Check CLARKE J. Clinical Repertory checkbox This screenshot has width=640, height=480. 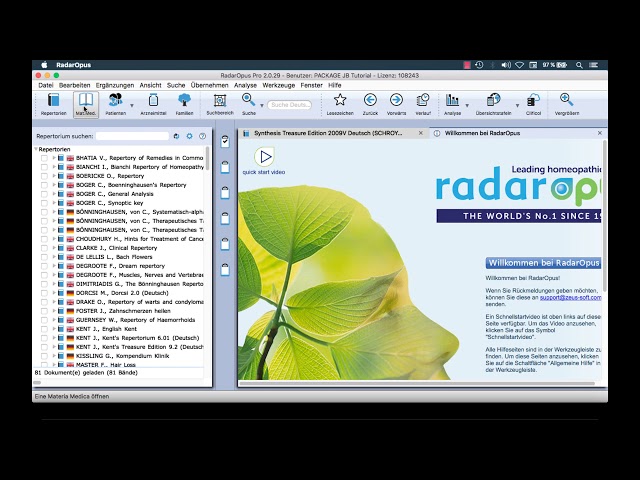click(44, 248)
